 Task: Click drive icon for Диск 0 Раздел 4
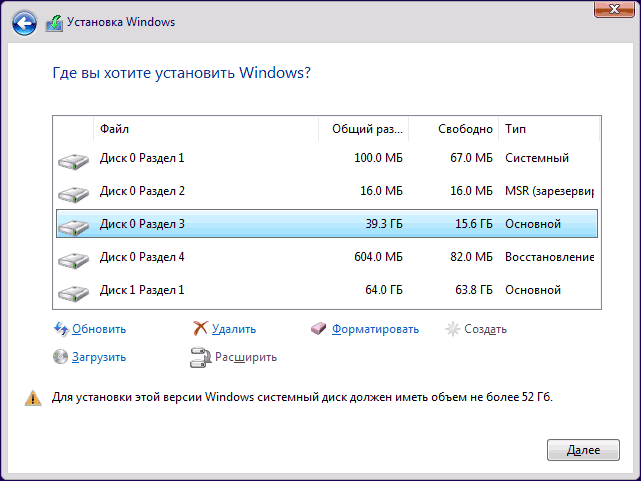pos(73,260)
